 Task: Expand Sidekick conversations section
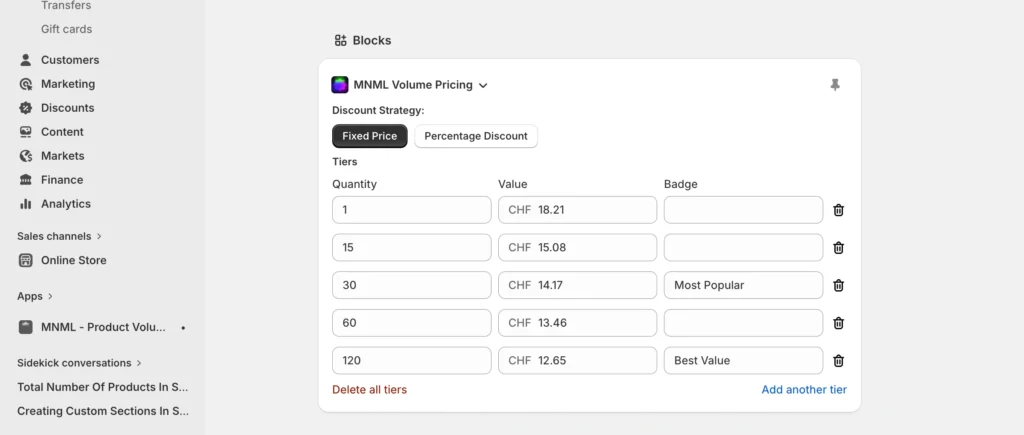pyautogui.click(x=139, y=363)
